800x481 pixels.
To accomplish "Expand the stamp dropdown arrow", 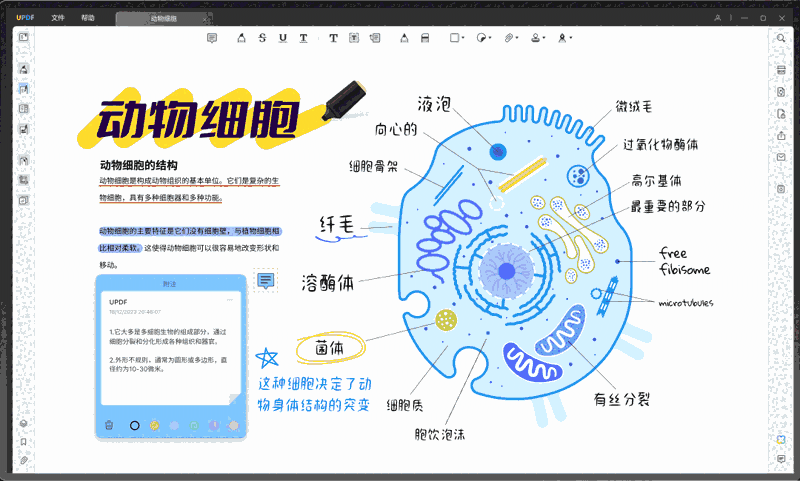I will click(x=544, y=38).
